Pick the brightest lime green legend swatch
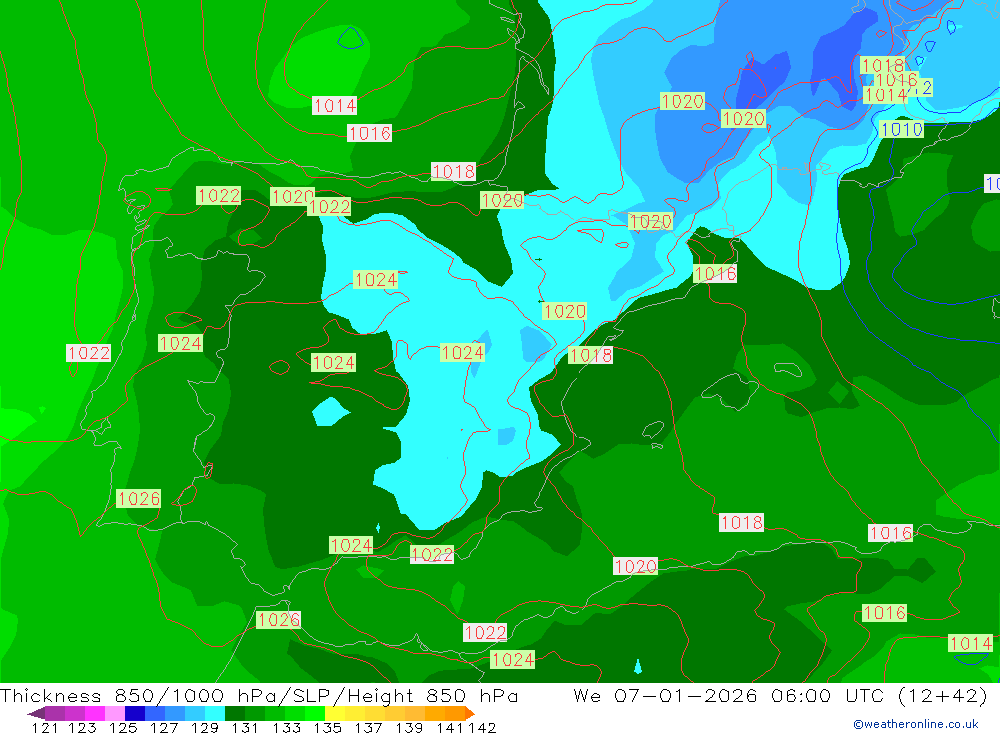 click(x=315, y=713)
